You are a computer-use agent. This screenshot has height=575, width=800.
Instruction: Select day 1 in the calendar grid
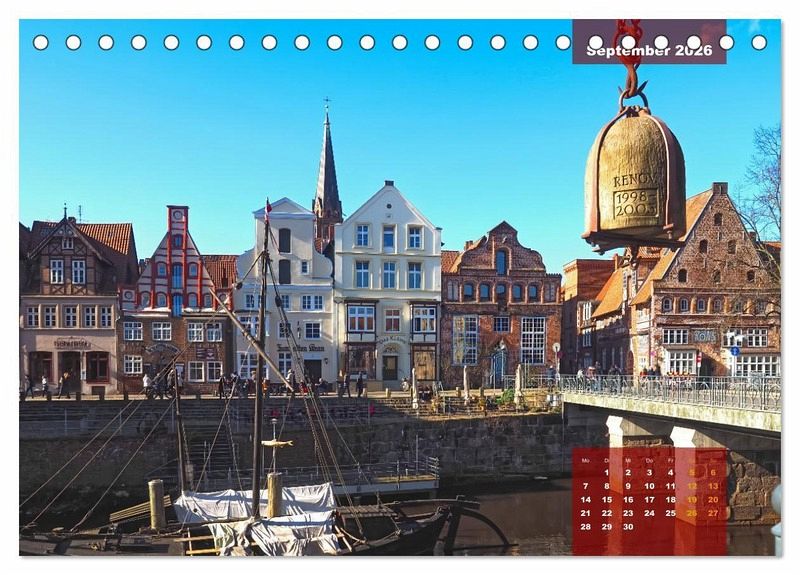pos(607,473)
